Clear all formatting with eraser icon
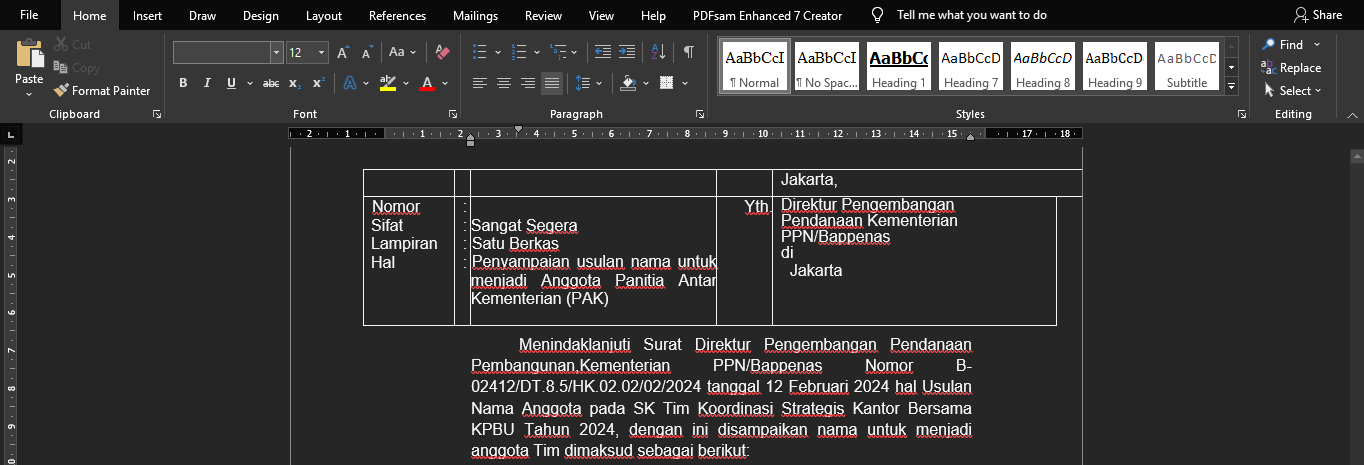This screenshot has width=1364, height=465. [x=443, y=52]
